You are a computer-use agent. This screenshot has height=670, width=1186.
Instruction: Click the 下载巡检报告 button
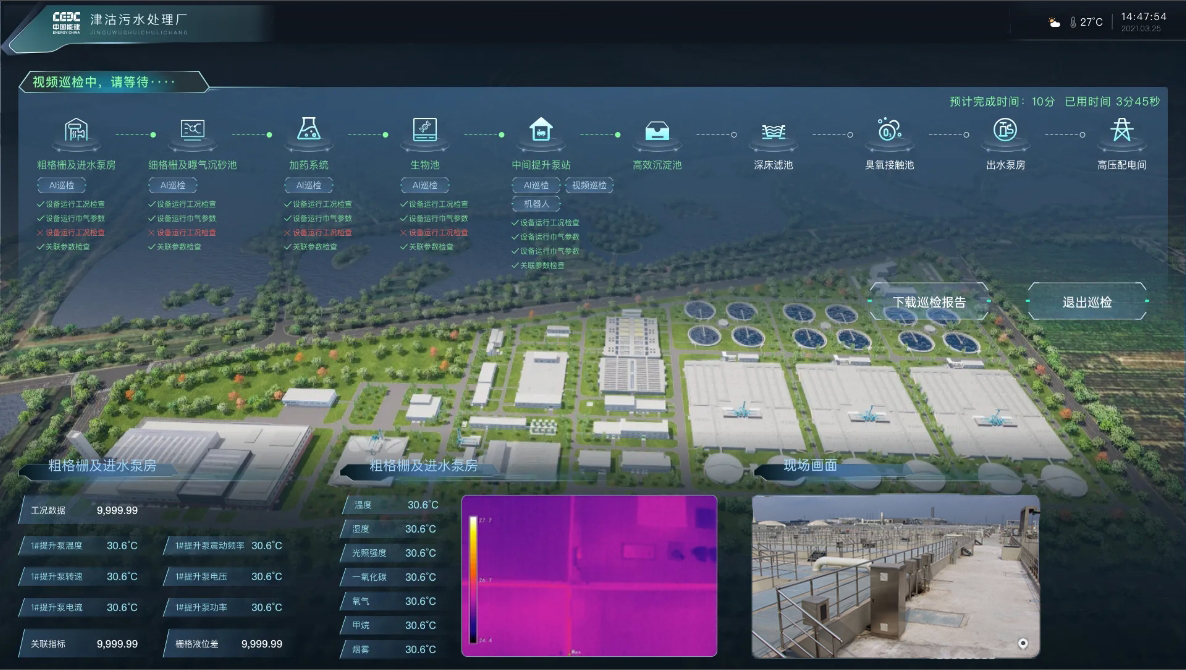point(929,302)
